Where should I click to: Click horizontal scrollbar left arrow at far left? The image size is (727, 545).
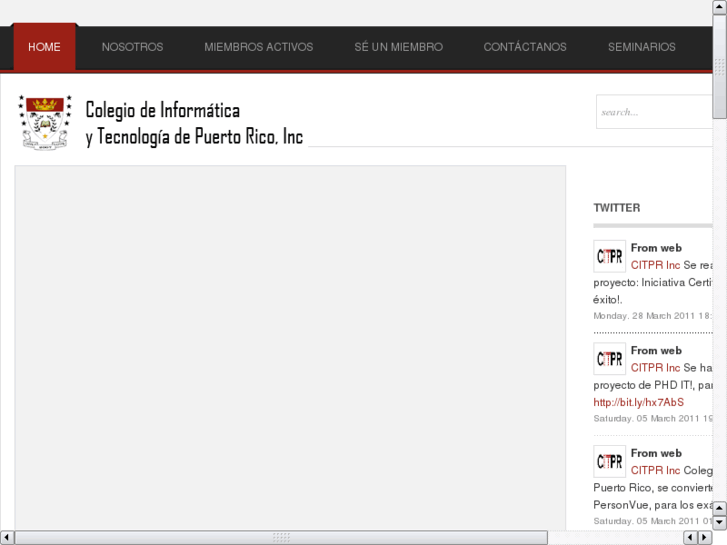[x=7, y=538]
